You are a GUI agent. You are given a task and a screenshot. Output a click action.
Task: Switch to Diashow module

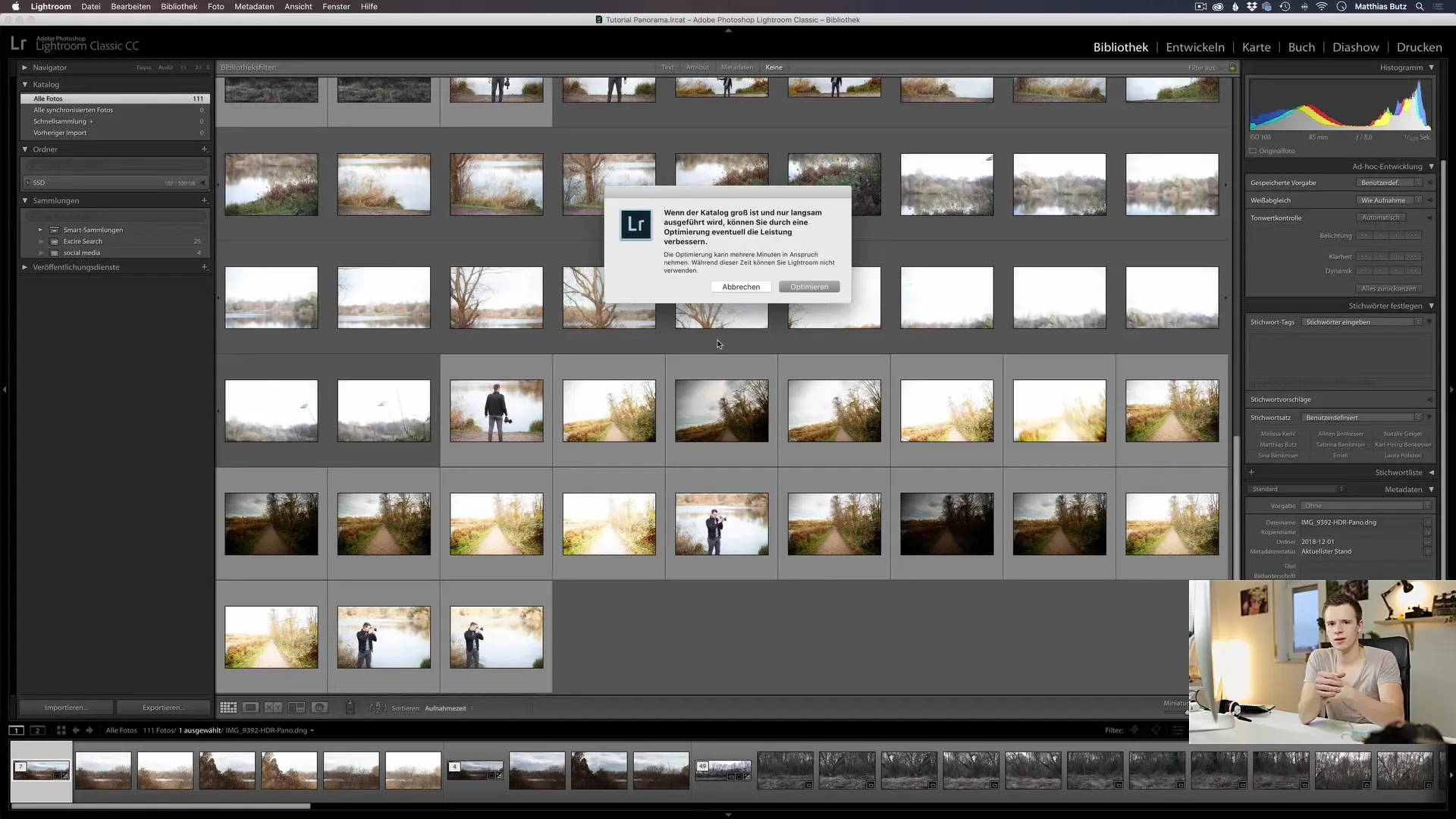pos(1356,47)
